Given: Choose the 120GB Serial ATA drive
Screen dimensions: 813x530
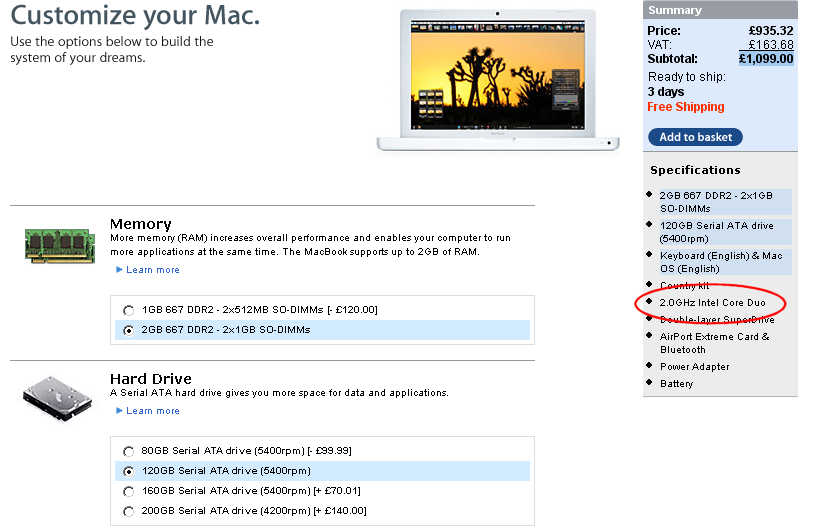Looking at the screenshot, I should coord(128,471).
